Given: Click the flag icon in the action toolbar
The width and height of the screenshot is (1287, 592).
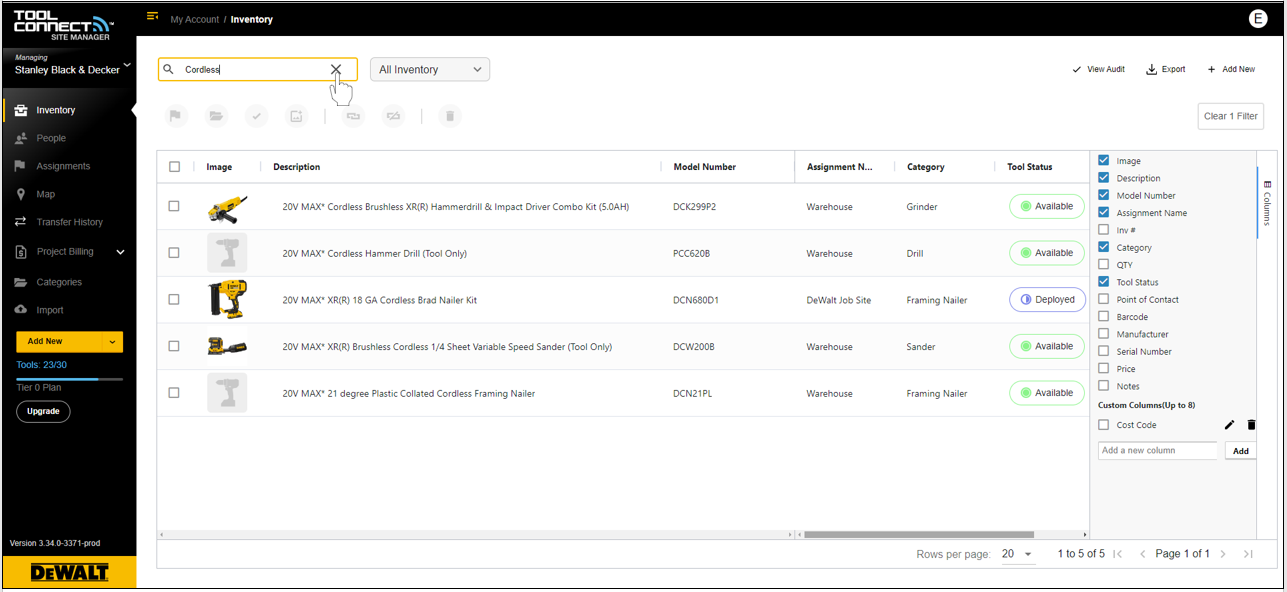Looking at the screenshot, I should [176, 116].
